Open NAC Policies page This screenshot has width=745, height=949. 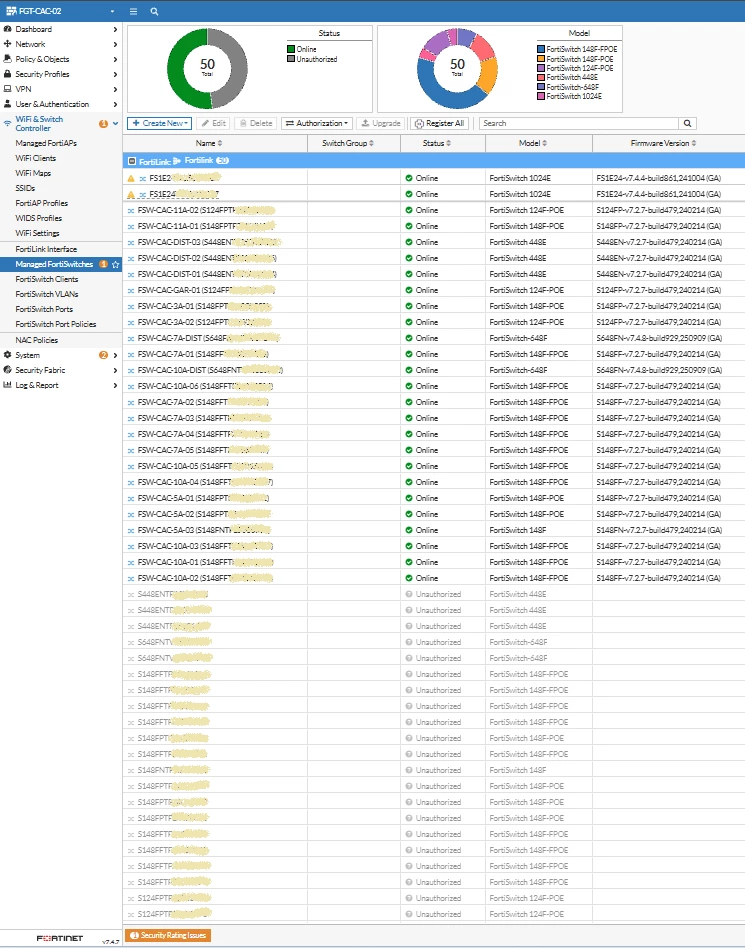point(37,340)
